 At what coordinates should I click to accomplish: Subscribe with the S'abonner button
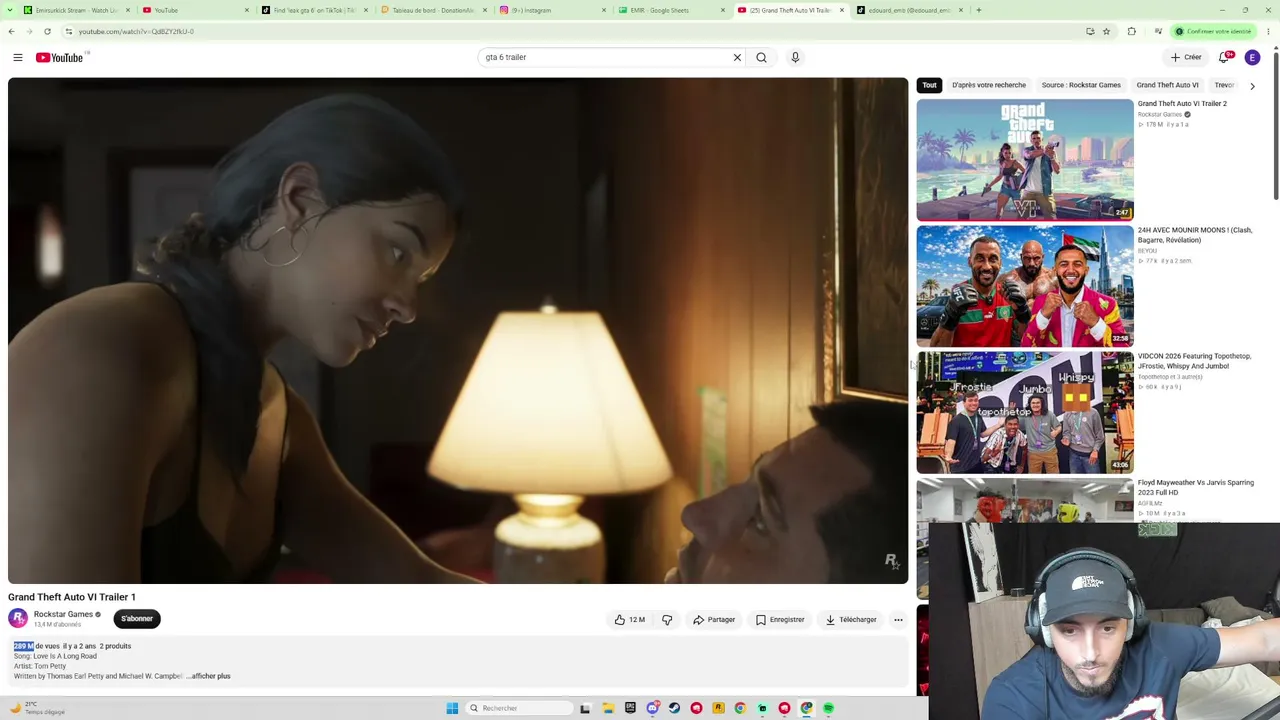click(137, 619)
